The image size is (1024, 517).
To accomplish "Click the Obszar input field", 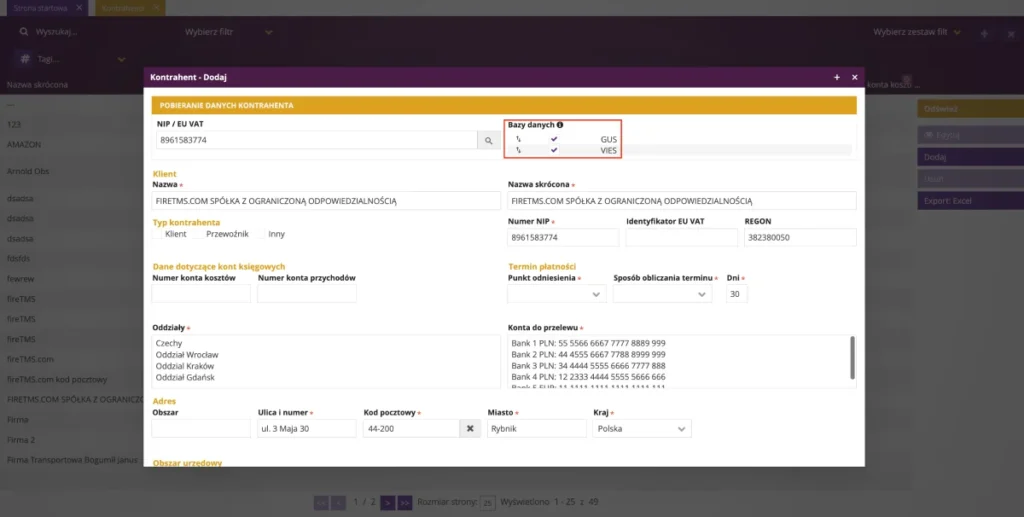I will (x=201, y=429).
